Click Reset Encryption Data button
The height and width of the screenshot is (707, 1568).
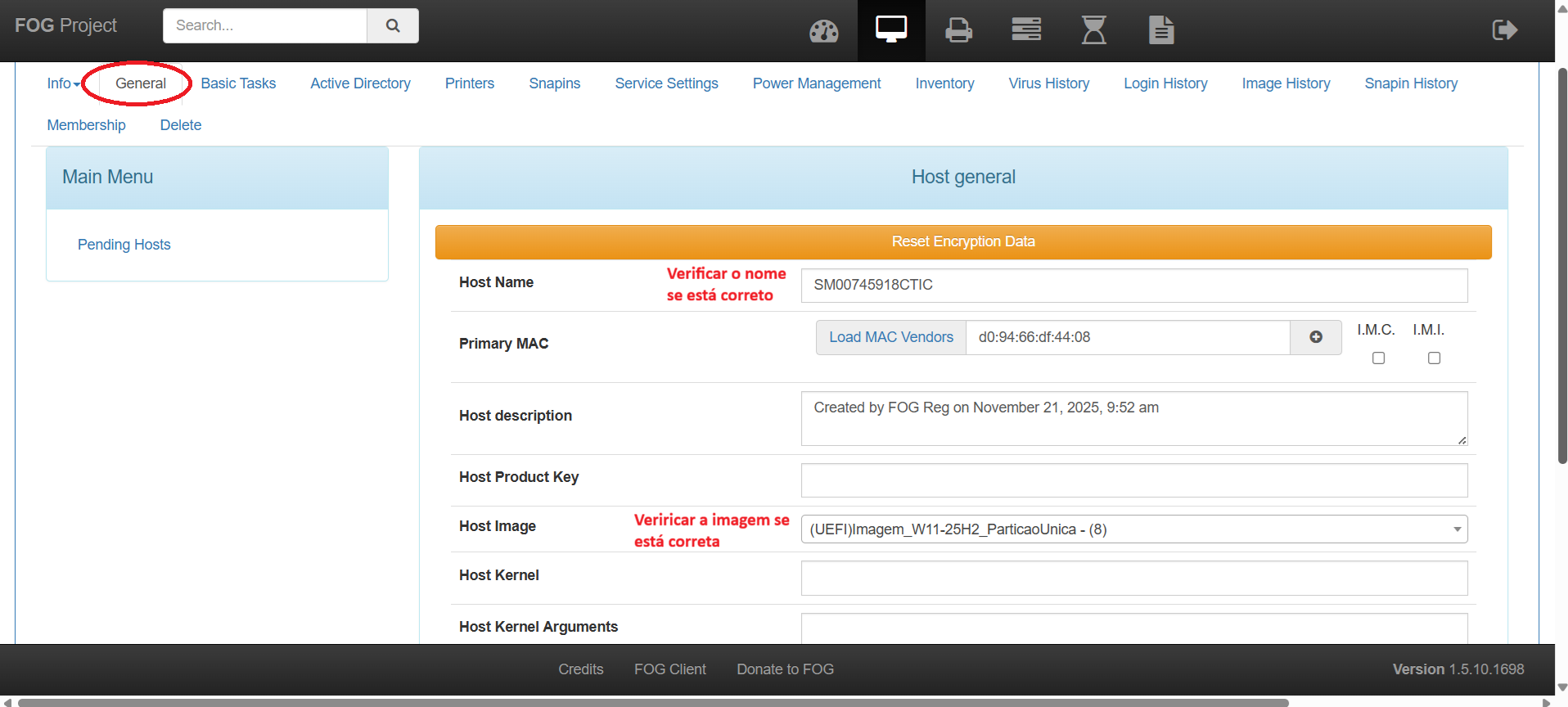pos(962,242)
